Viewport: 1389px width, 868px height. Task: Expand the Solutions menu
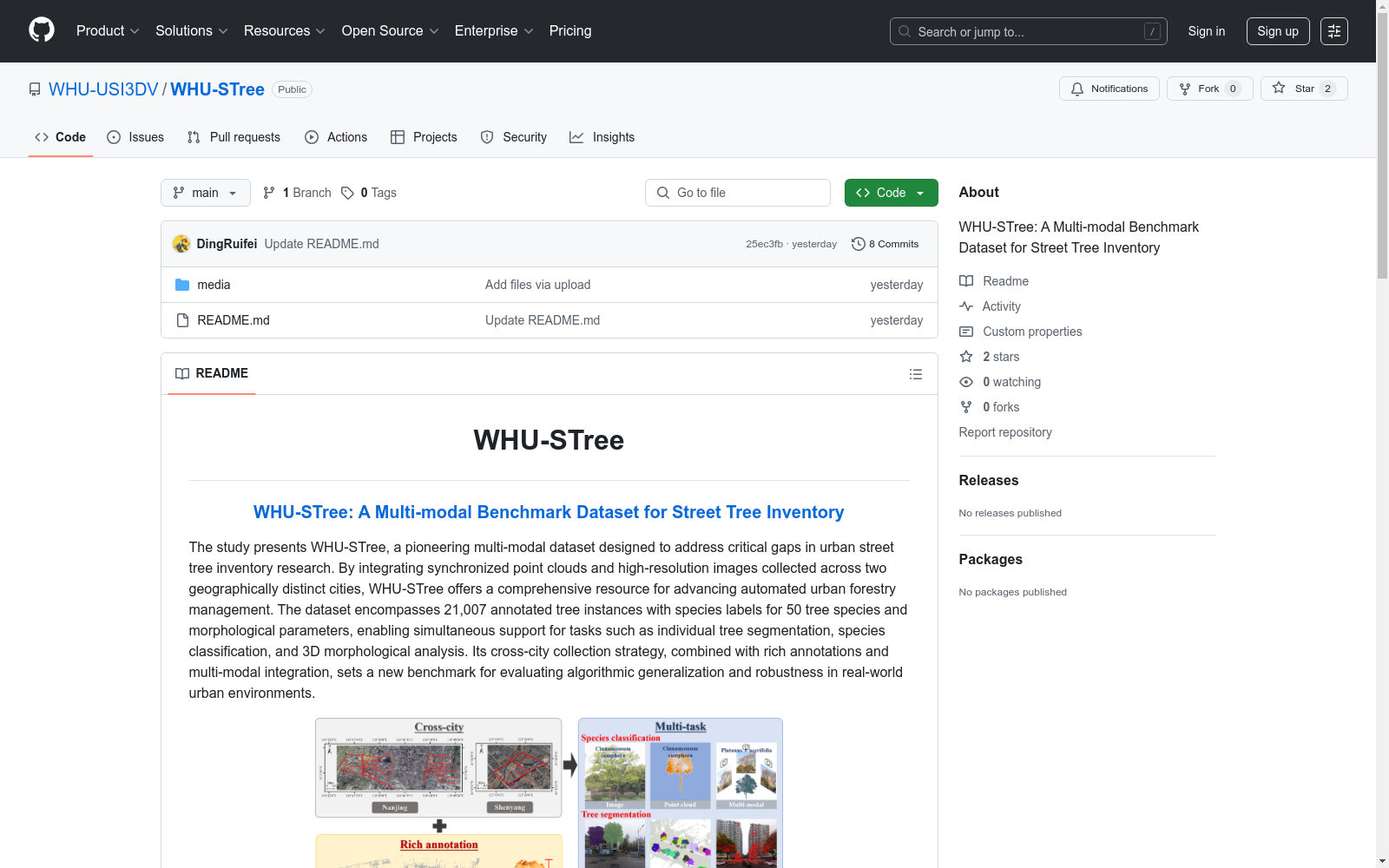(x=192, y=31)
